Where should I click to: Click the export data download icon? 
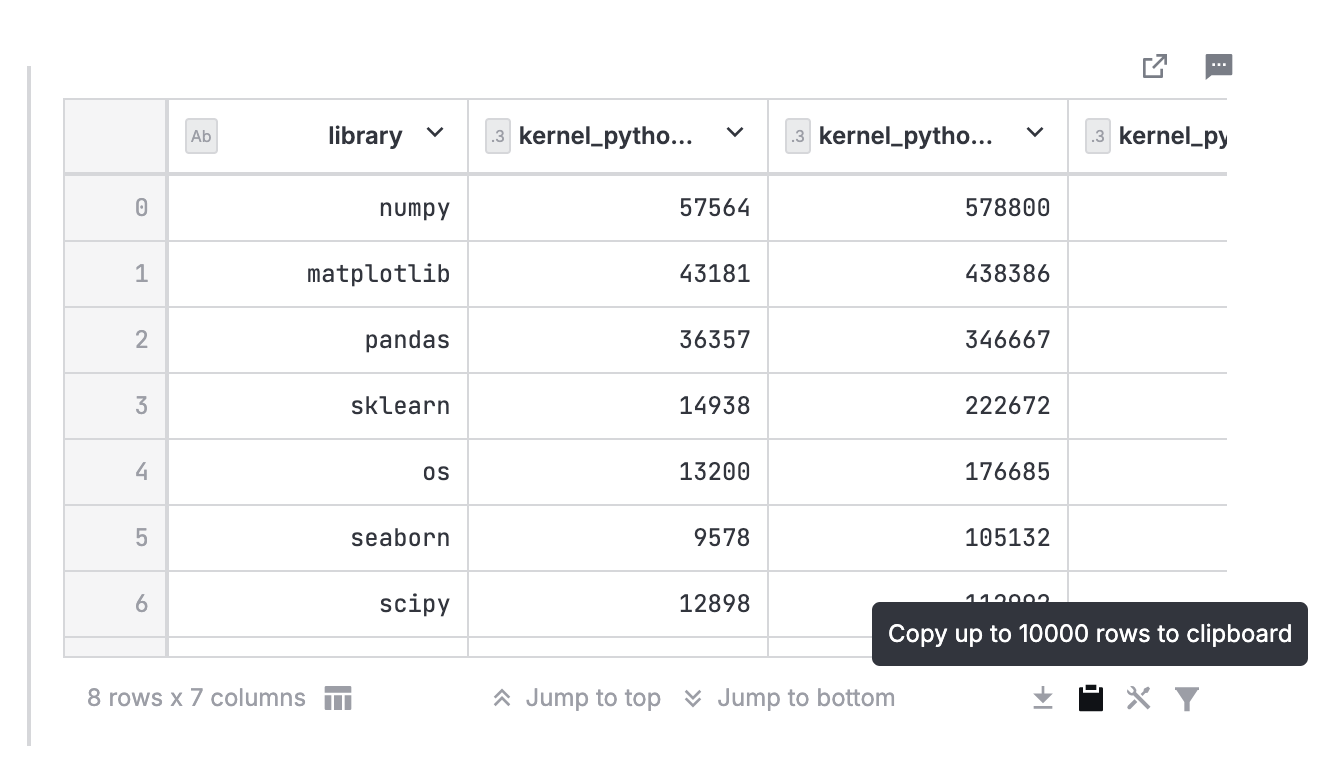1042,698
